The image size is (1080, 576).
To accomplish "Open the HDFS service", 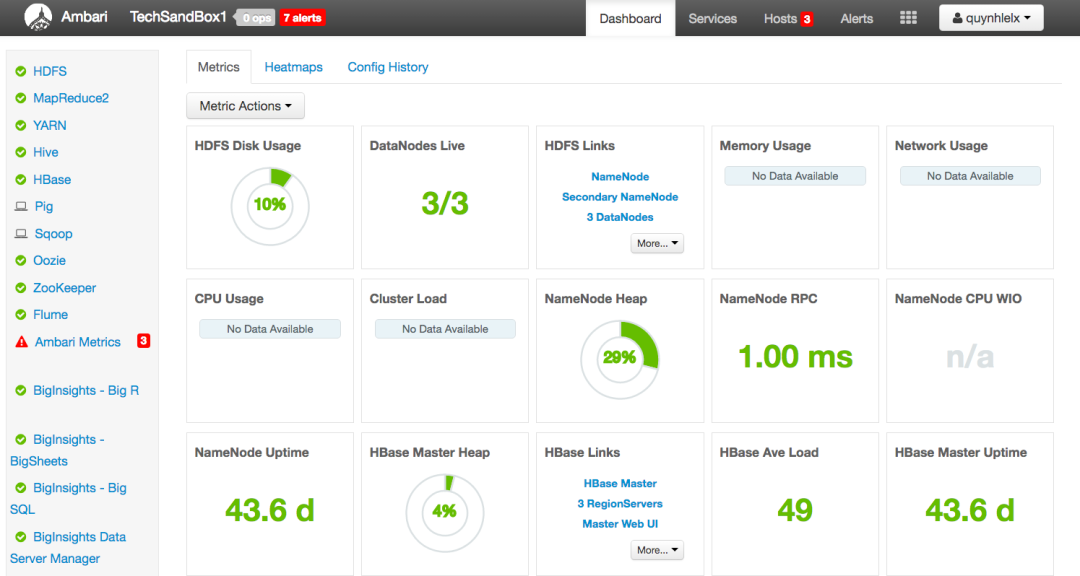I will (x=50, y=71).
